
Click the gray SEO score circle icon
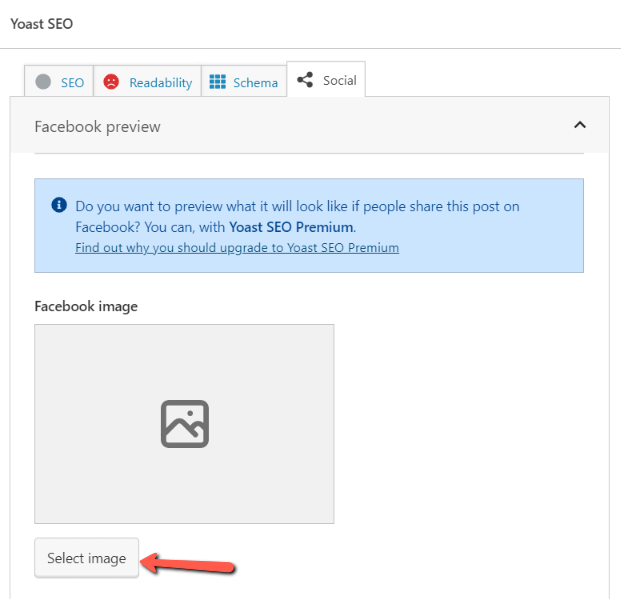pos(43,82)
